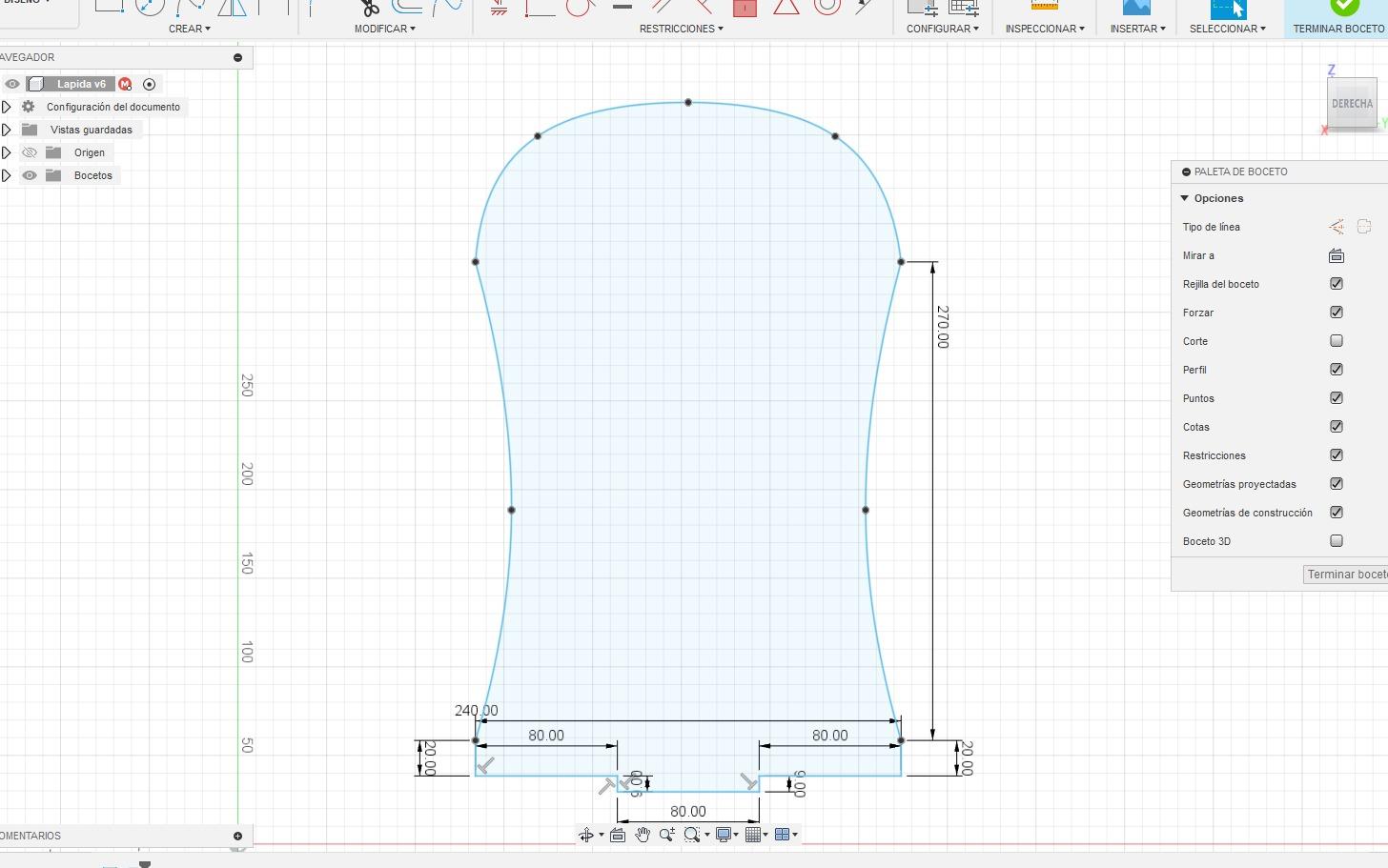Image resolution: width=1388 pixels, height=868 pixels.
Task: Click the Seleccionar cursor icon
Action: (1228, 8)
